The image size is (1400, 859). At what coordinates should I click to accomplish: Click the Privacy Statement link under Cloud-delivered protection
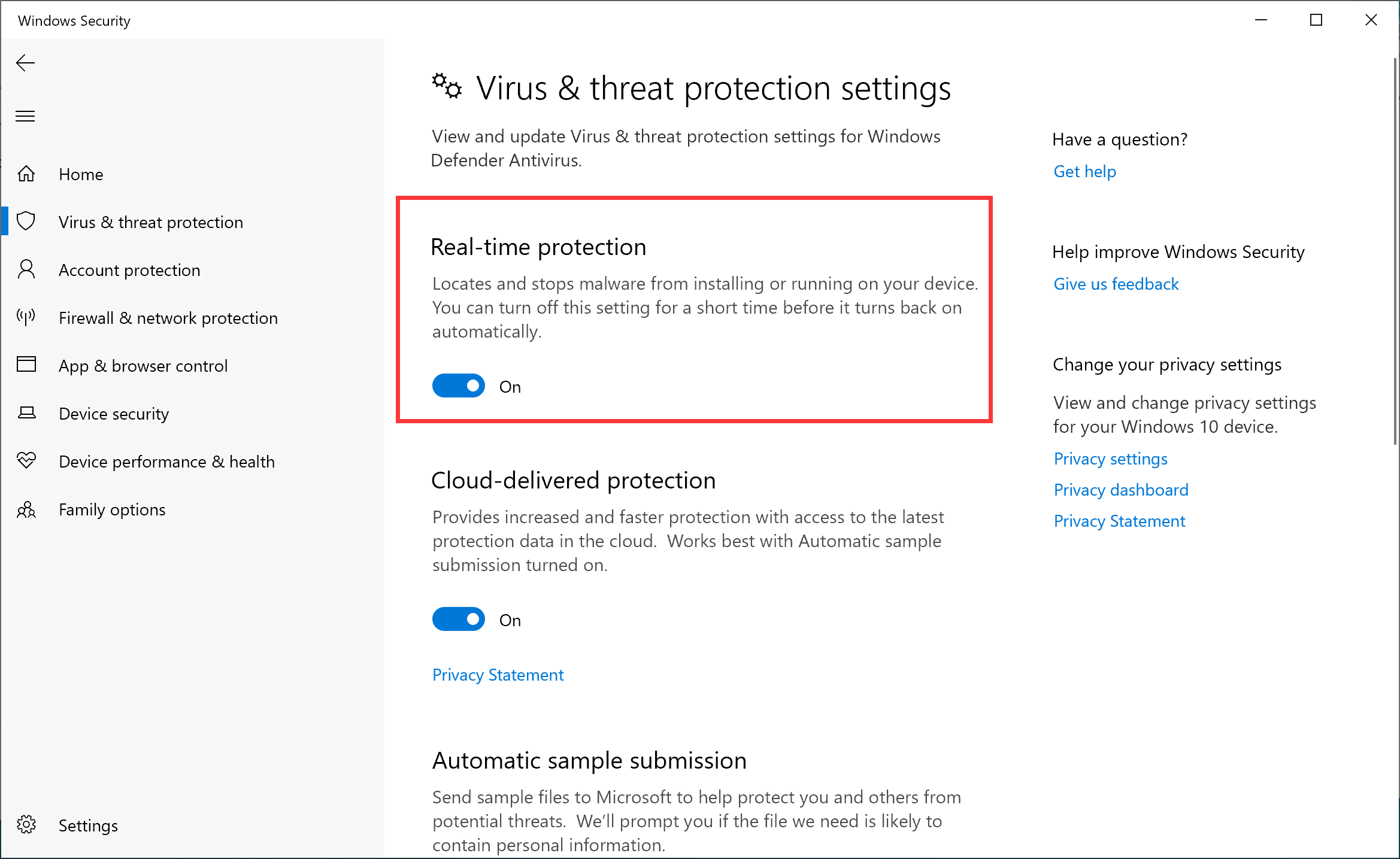pos(498,675)
